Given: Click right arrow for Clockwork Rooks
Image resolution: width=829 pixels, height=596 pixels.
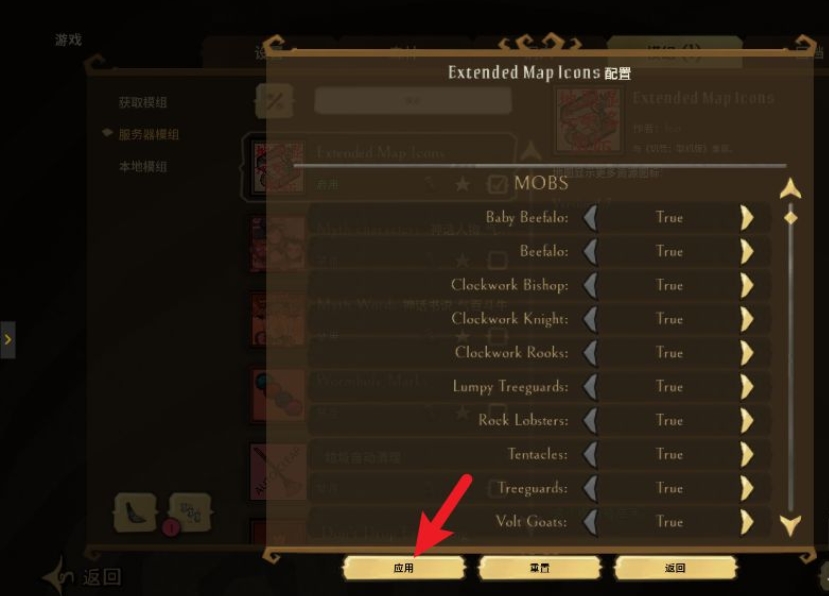Looking at the screenshot, I should click(747, 353).
